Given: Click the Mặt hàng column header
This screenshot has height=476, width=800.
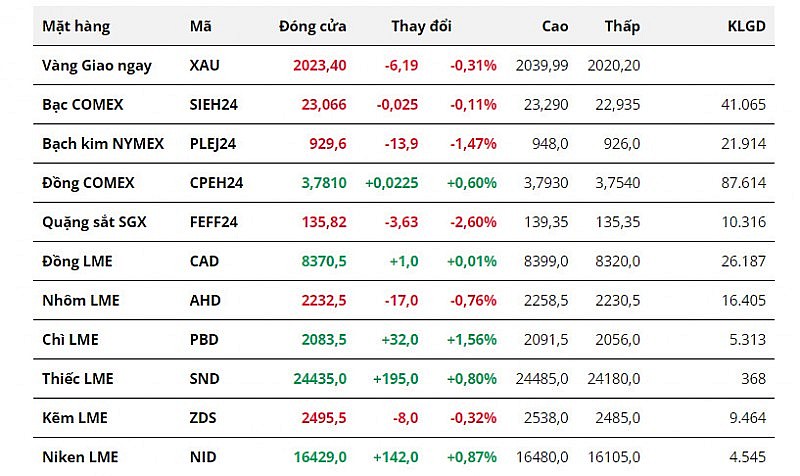Looking at the screenshot, I should click(76, 26).
